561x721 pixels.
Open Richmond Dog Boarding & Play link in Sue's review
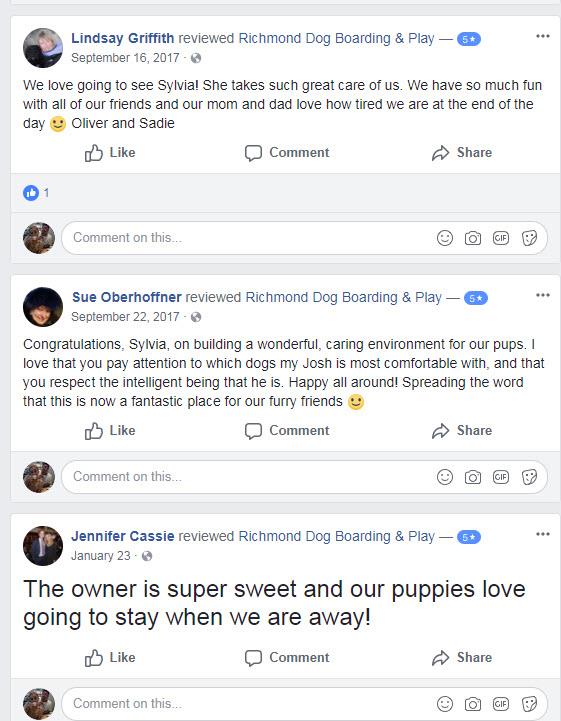click(x=343, y=298)
